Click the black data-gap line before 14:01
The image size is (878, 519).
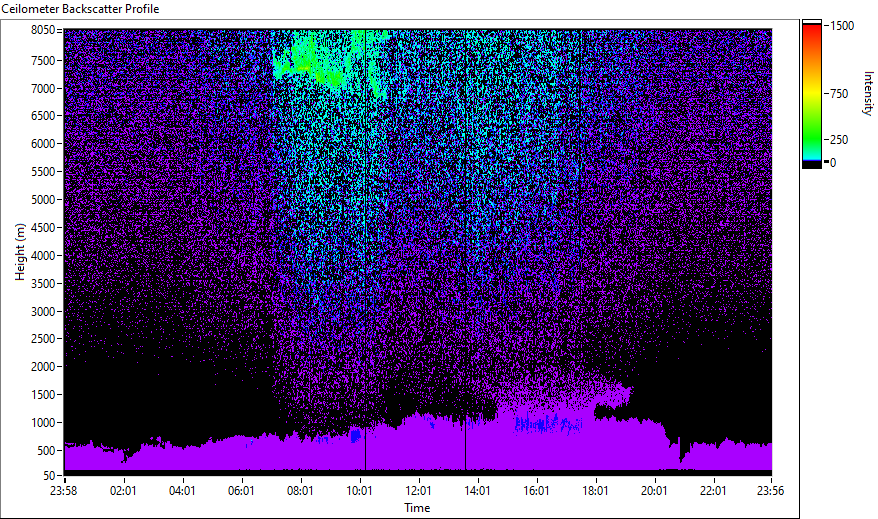pos(465,445)
